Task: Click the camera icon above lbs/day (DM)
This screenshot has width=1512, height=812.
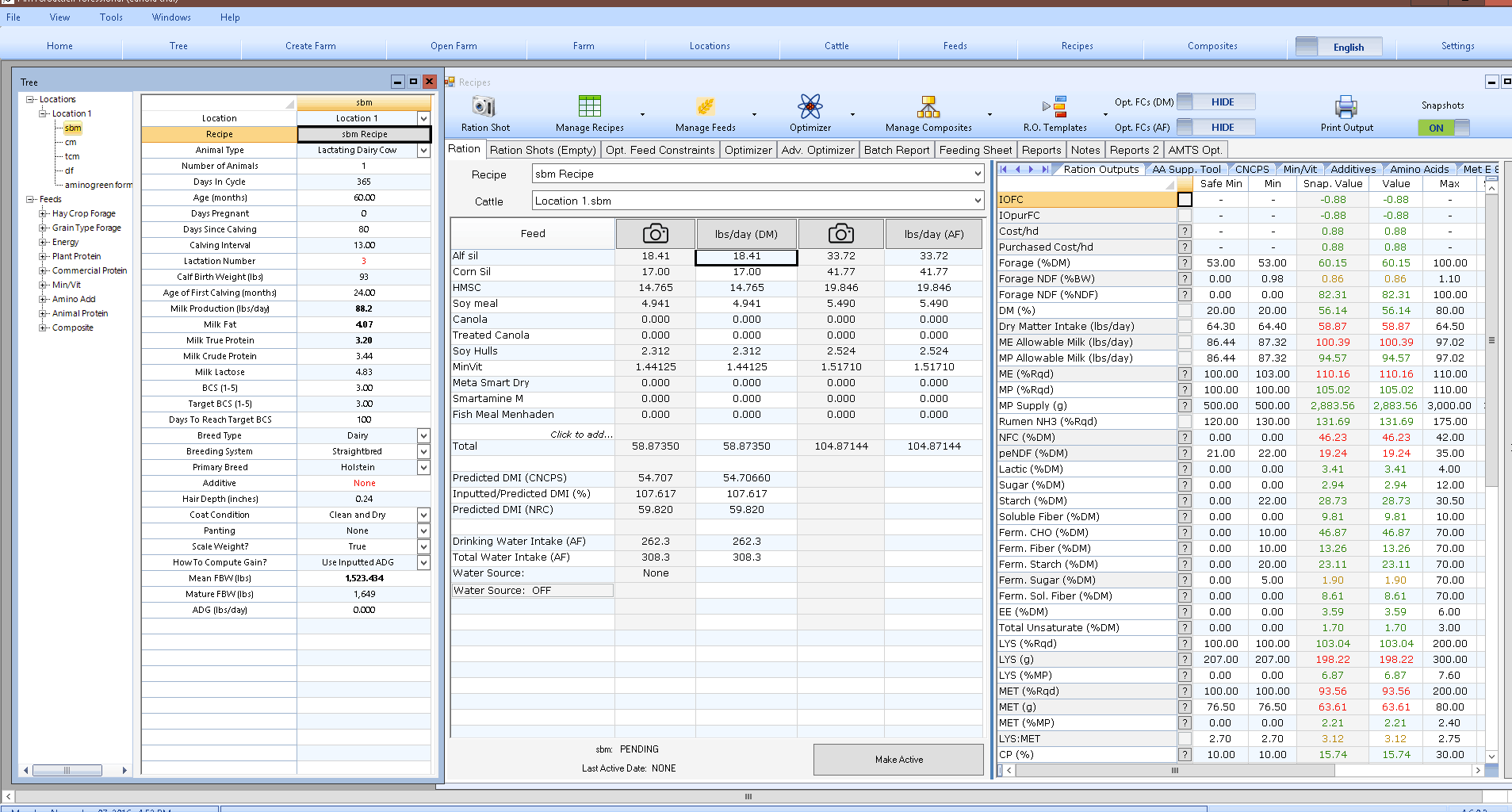Action: [x=655, y=233]
